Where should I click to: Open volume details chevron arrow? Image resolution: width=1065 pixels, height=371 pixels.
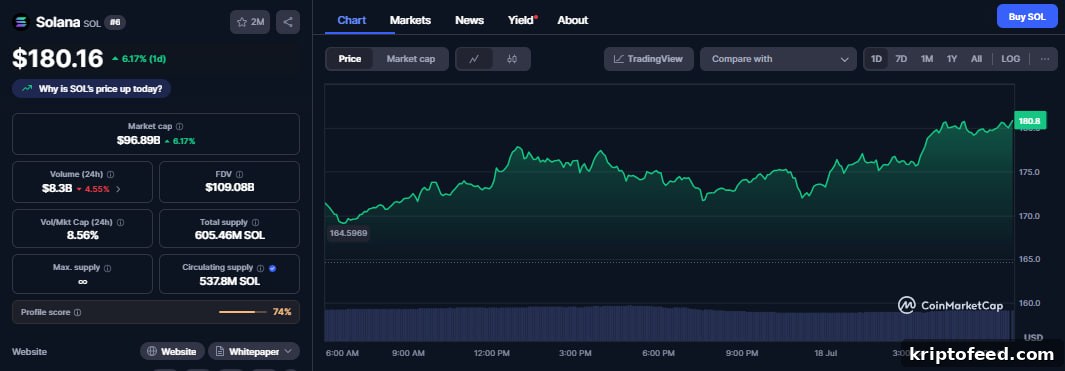118,189
